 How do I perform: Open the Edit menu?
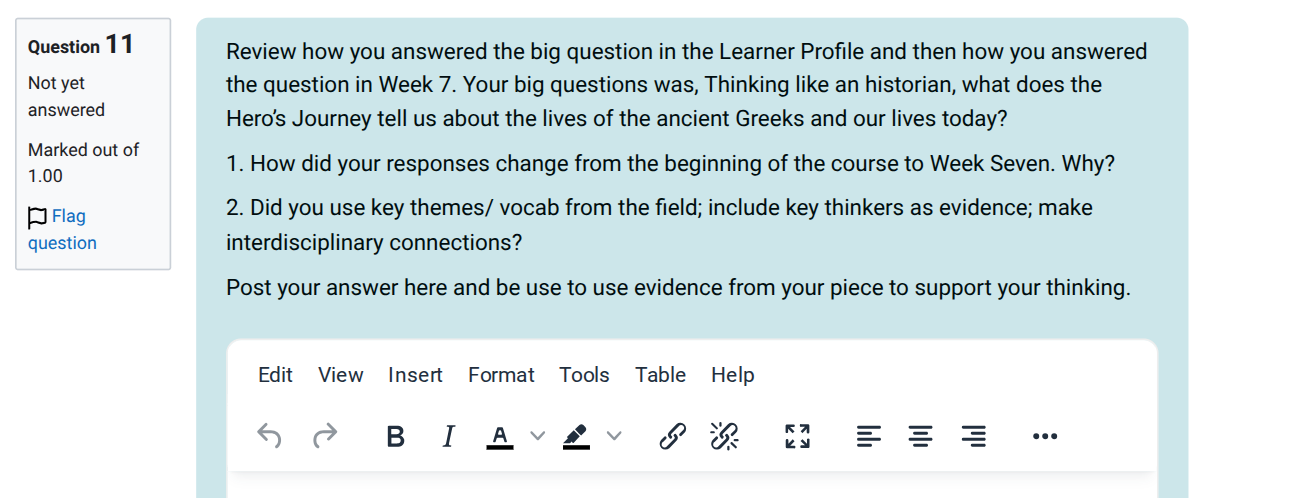coord(275,375)
